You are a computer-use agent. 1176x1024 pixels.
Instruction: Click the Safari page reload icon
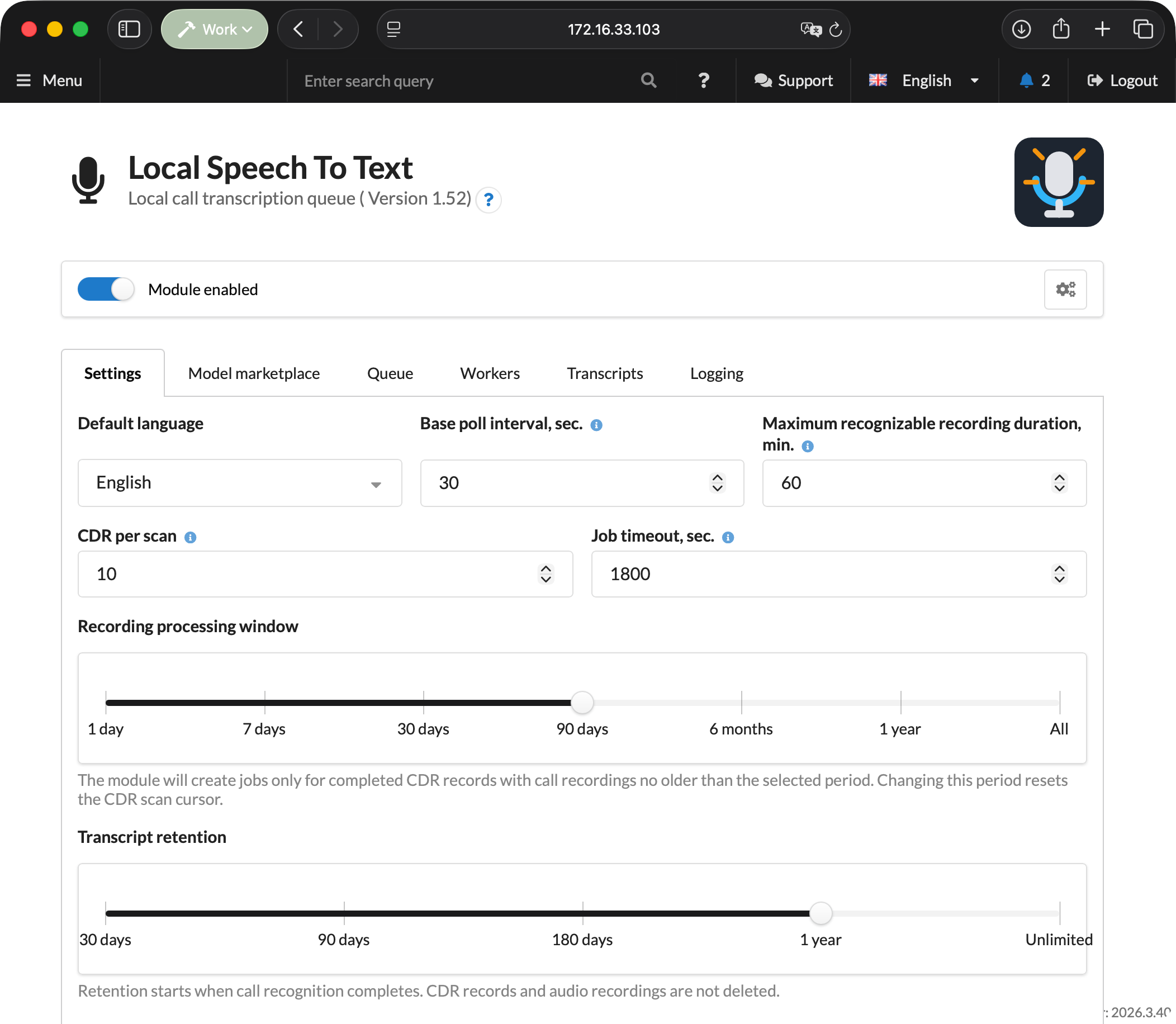point(836,29)
